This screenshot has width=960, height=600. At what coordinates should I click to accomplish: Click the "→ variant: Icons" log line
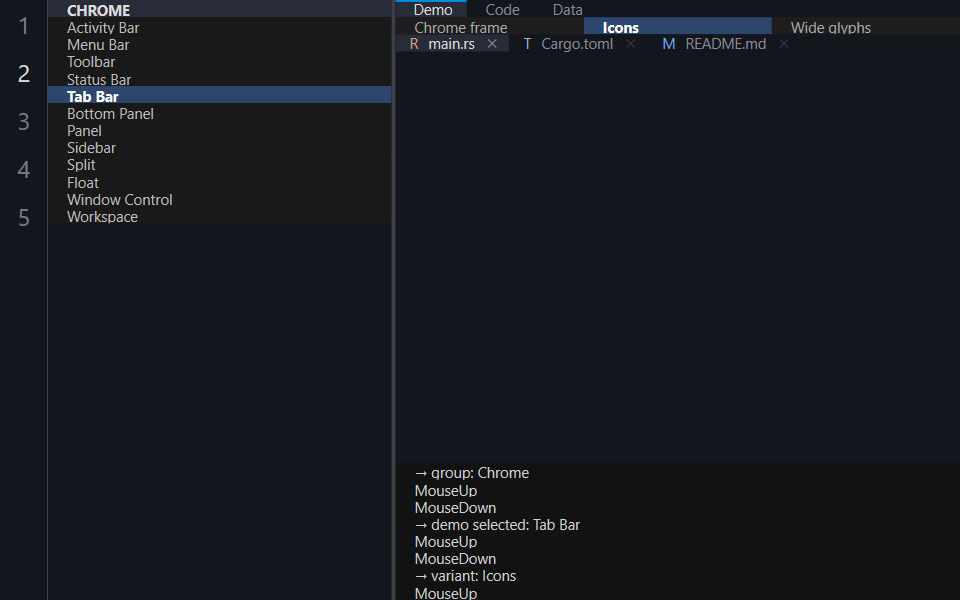tap(465, 576)
